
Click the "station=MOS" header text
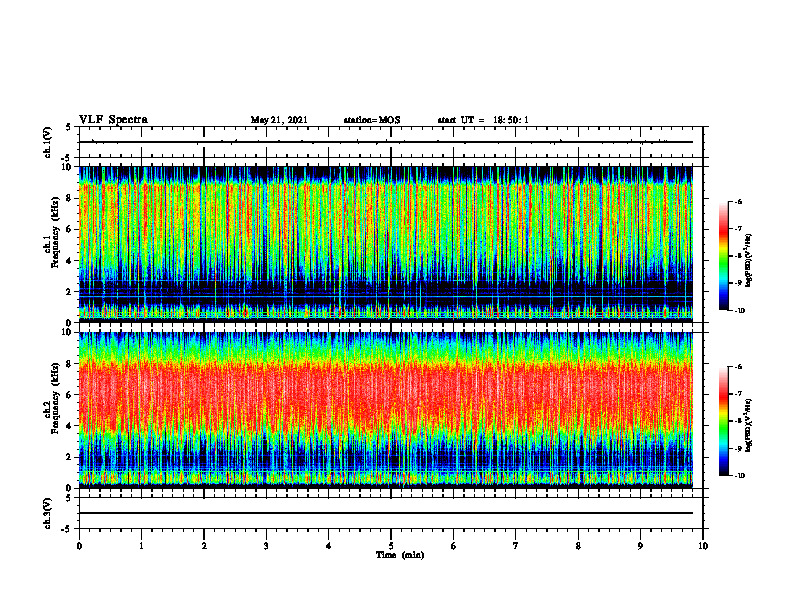pyautogui.click(x=372, y=120)
